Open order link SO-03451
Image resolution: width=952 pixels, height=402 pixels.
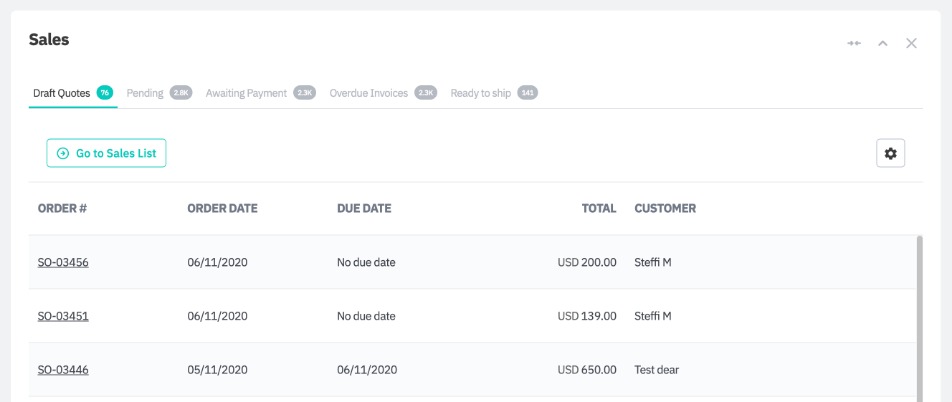[63, 316]
